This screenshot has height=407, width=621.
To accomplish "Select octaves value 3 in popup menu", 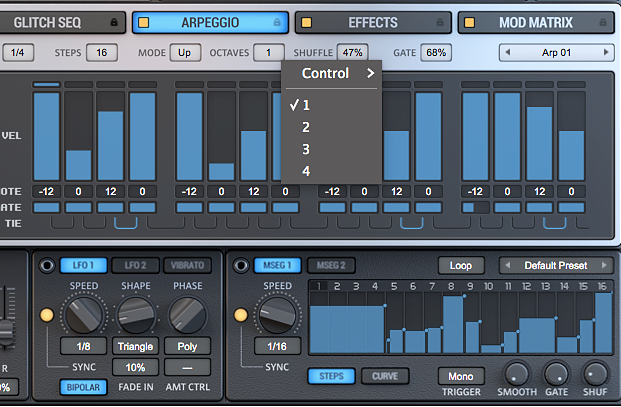I will (331, 149).
